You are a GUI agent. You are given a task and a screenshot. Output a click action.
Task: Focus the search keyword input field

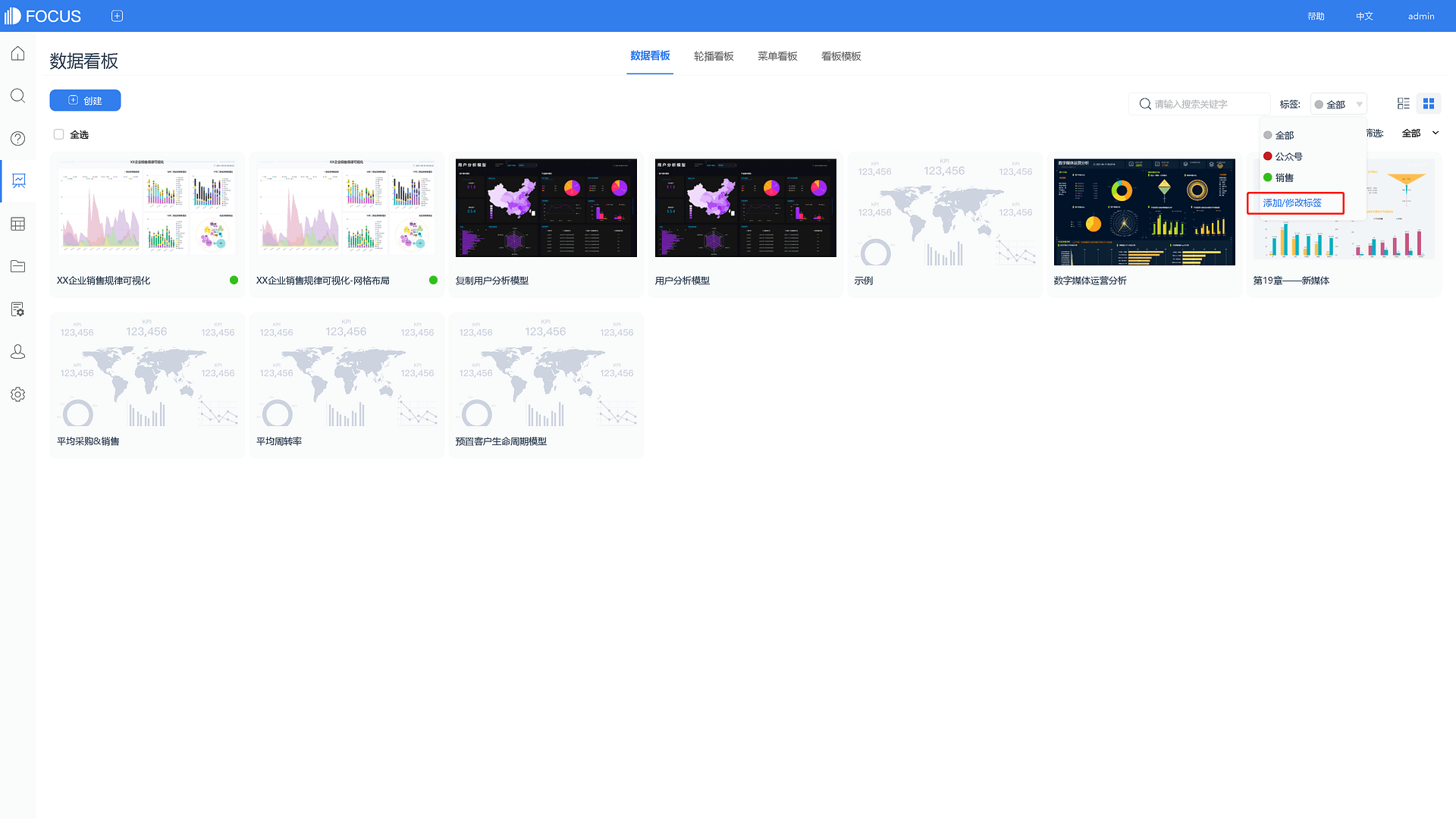[x=1200, y=104]
